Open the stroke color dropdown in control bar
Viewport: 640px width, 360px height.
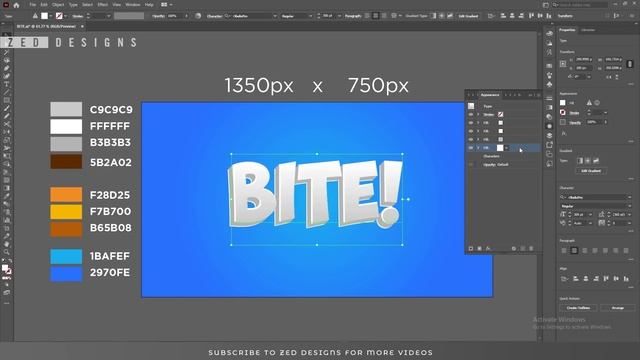(66, 16)
